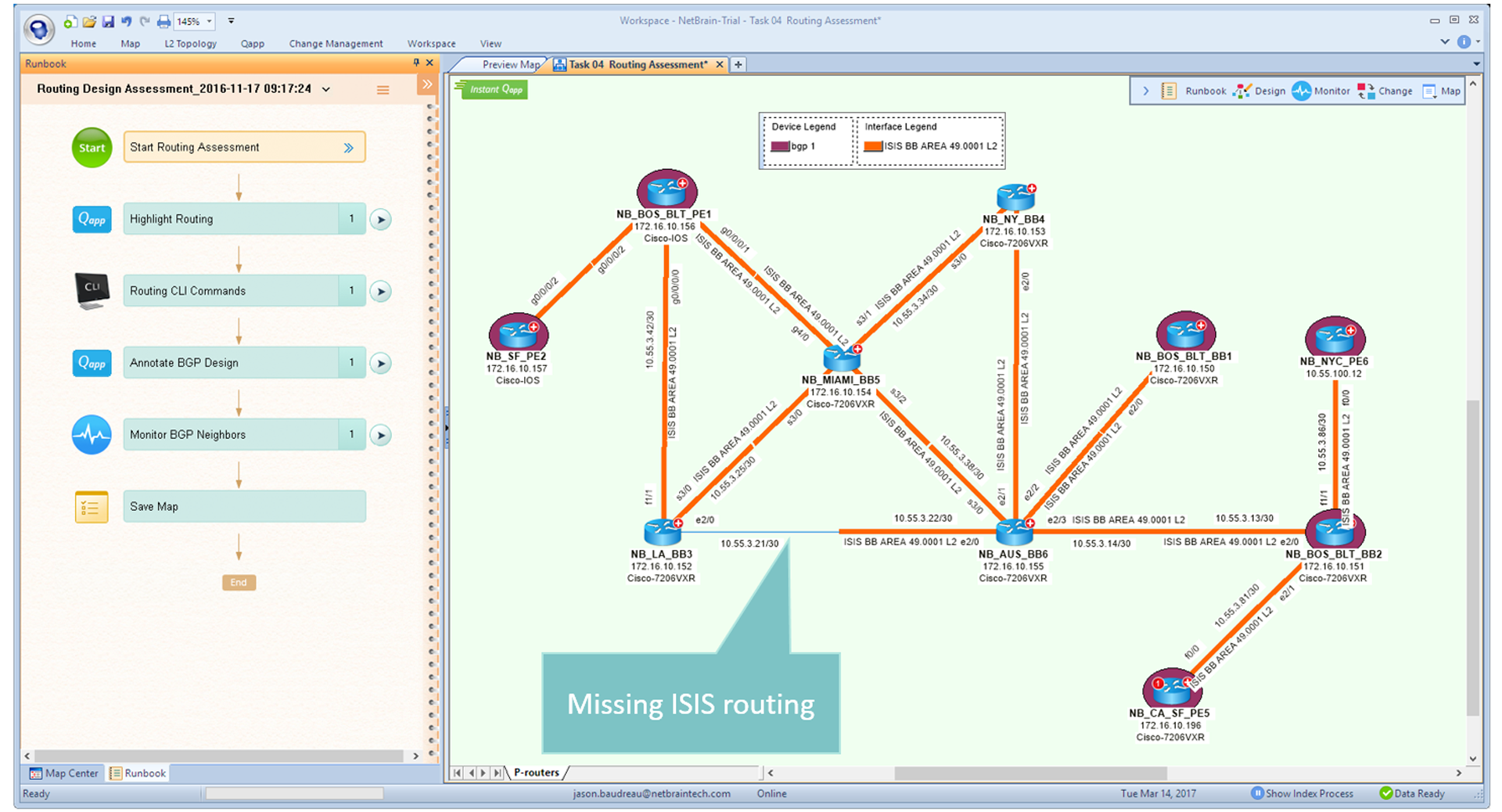Run the Highlight Routing step
1502x812 pixels.
coord(381,220)
